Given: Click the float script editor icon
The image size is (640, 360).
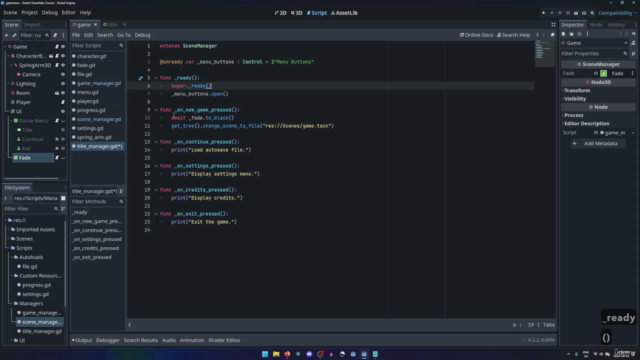Looking at the screenshot, I should [553, 35].
